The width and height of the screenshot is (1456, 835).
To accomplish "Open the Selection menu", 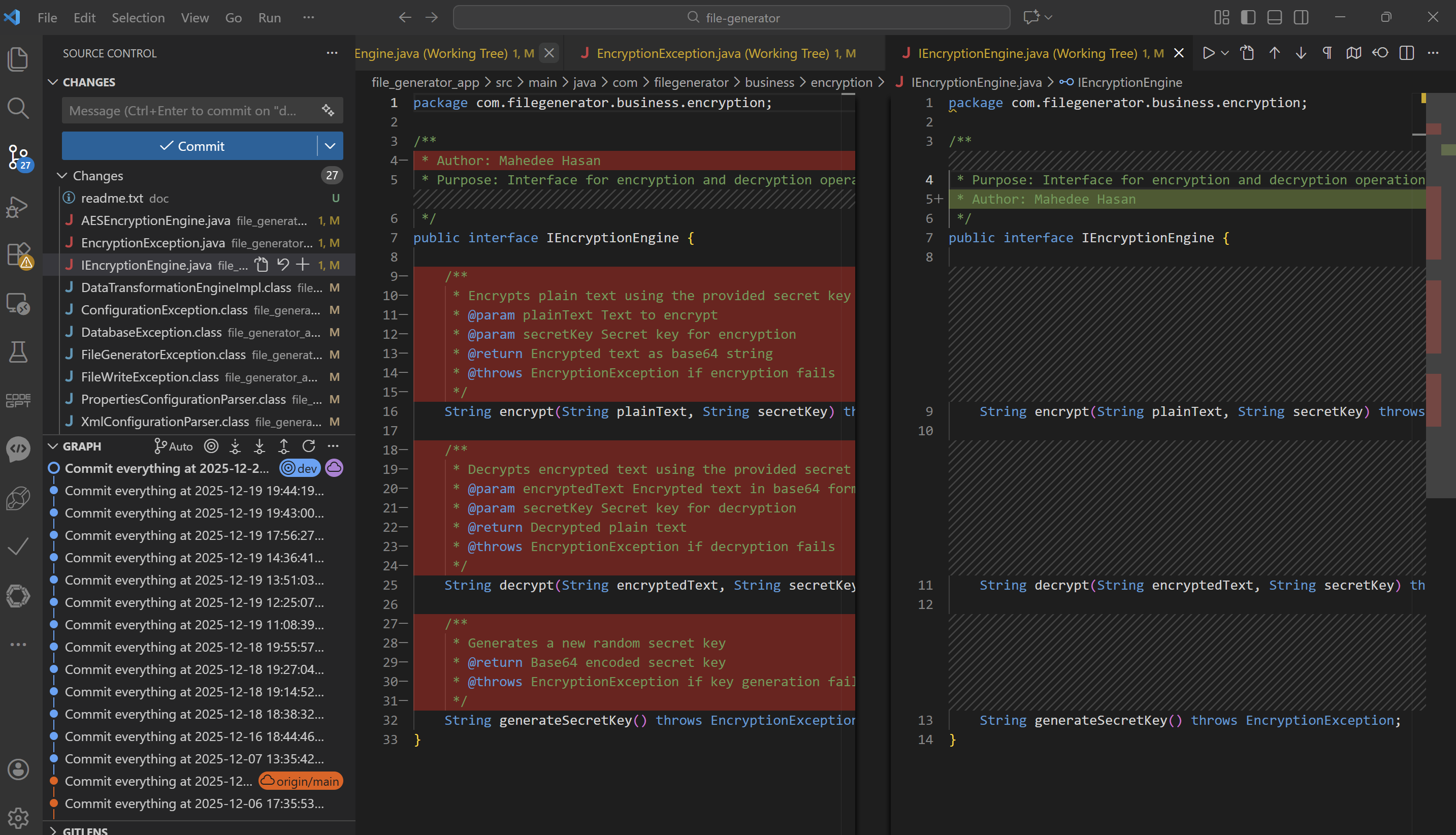I will pyautogui.click(x=138, y=17).
